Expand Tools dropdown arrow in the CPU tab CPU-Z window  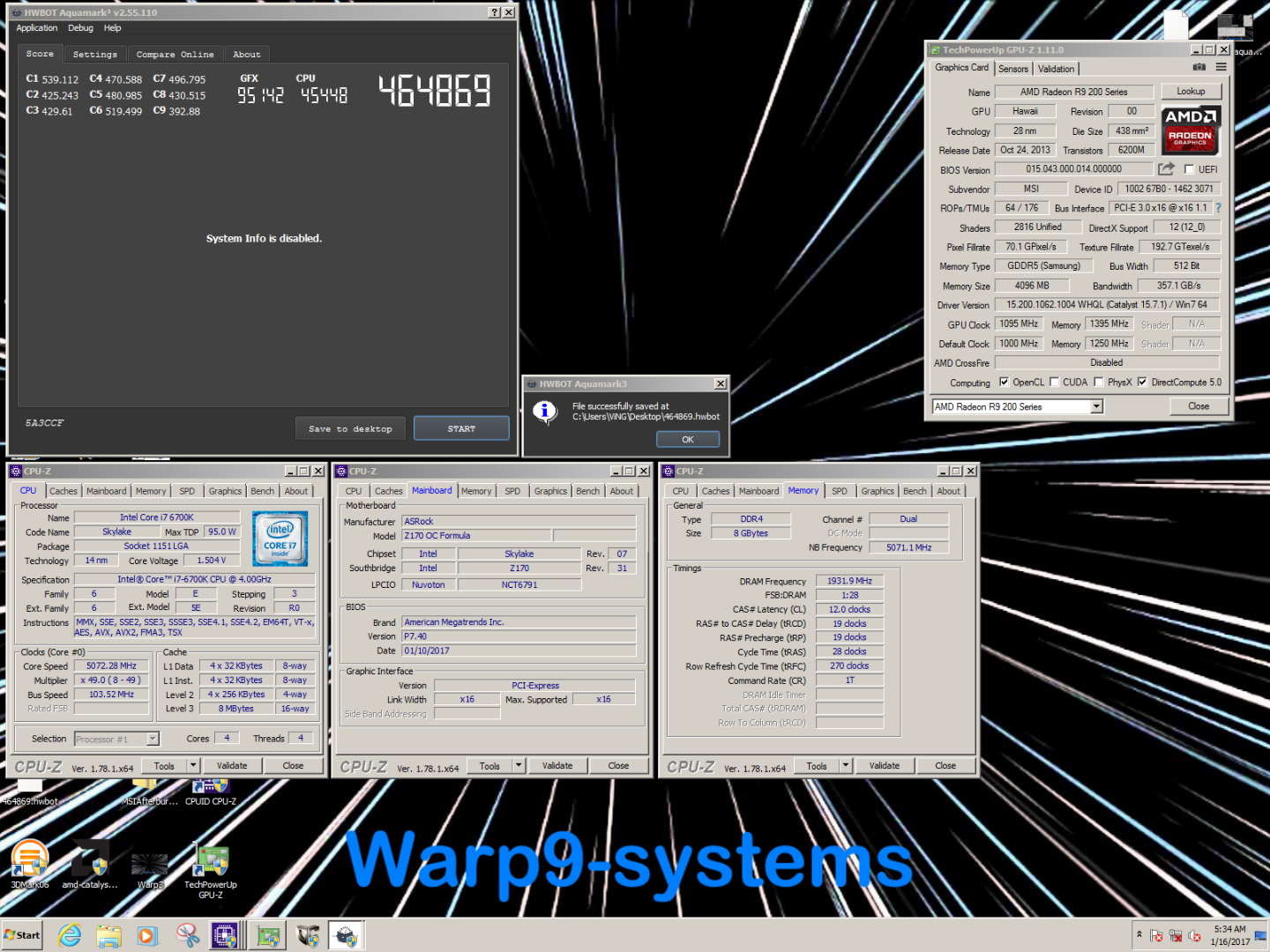[193, 765]
